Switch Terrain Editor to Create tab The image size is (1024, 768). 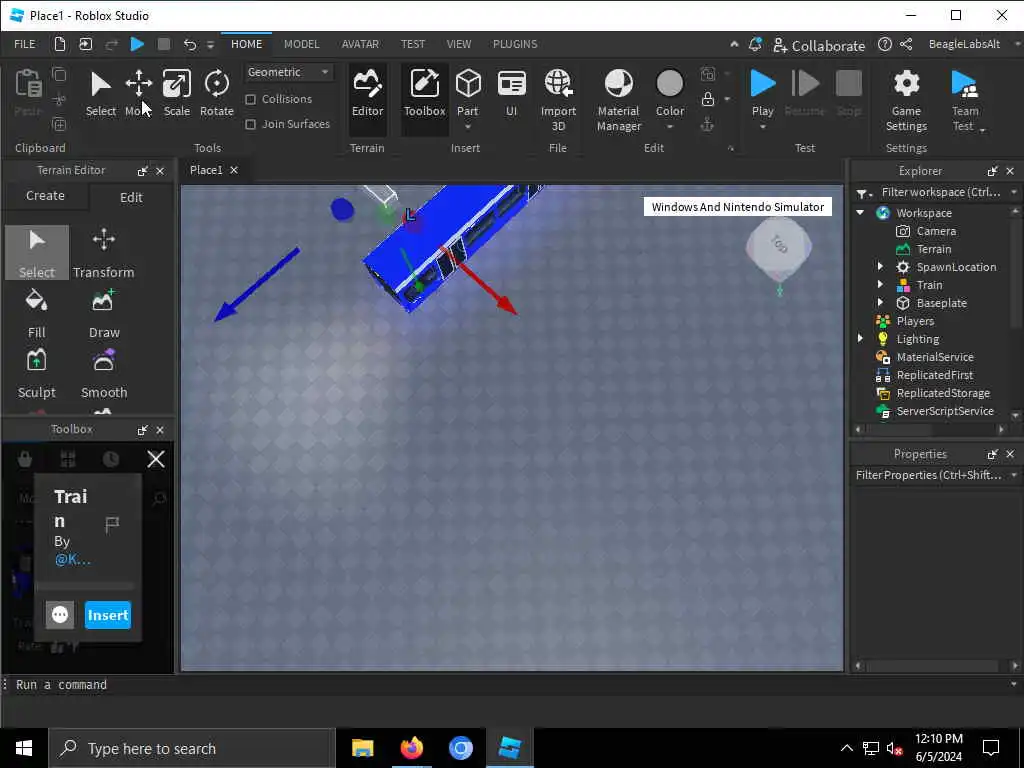point(45,196)
